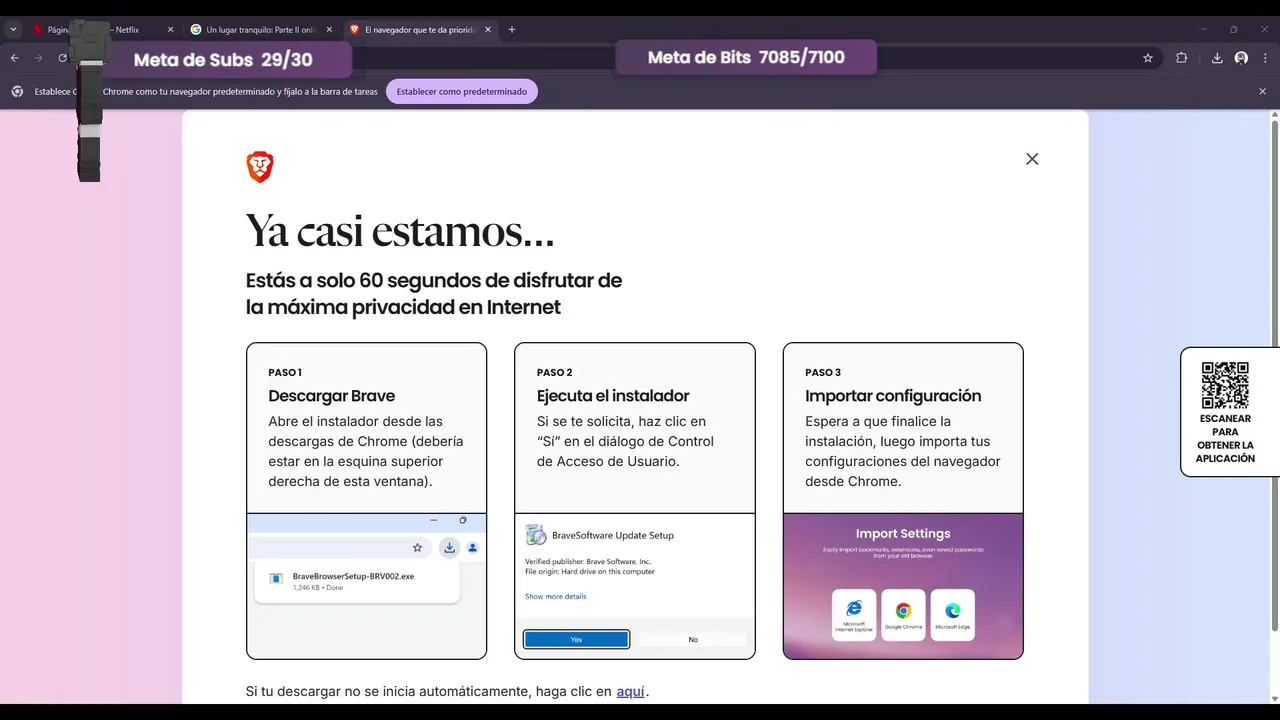The width and height of the screenshot is (1280, 720).
Task: Close the Un lugar tranquilo tab
Action: pyautogui.click(x=328, y=30)
